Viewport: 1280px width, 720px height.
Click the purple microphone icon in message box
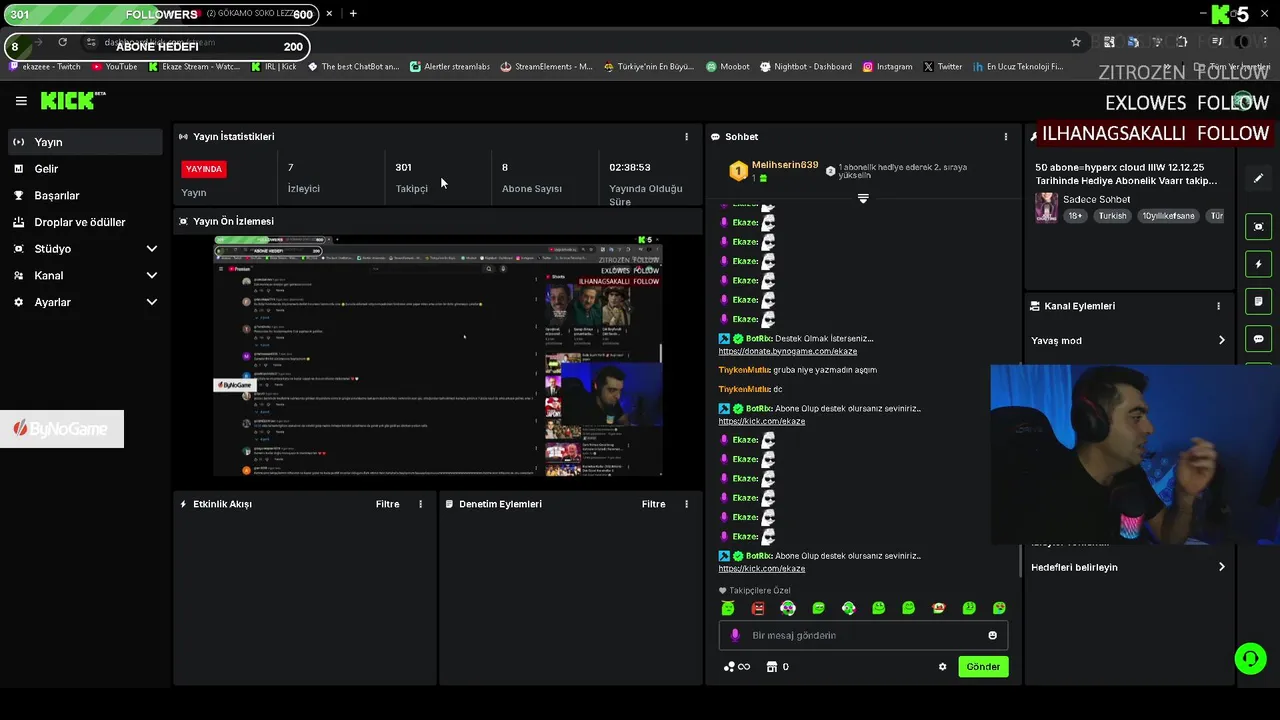(735, 635)
